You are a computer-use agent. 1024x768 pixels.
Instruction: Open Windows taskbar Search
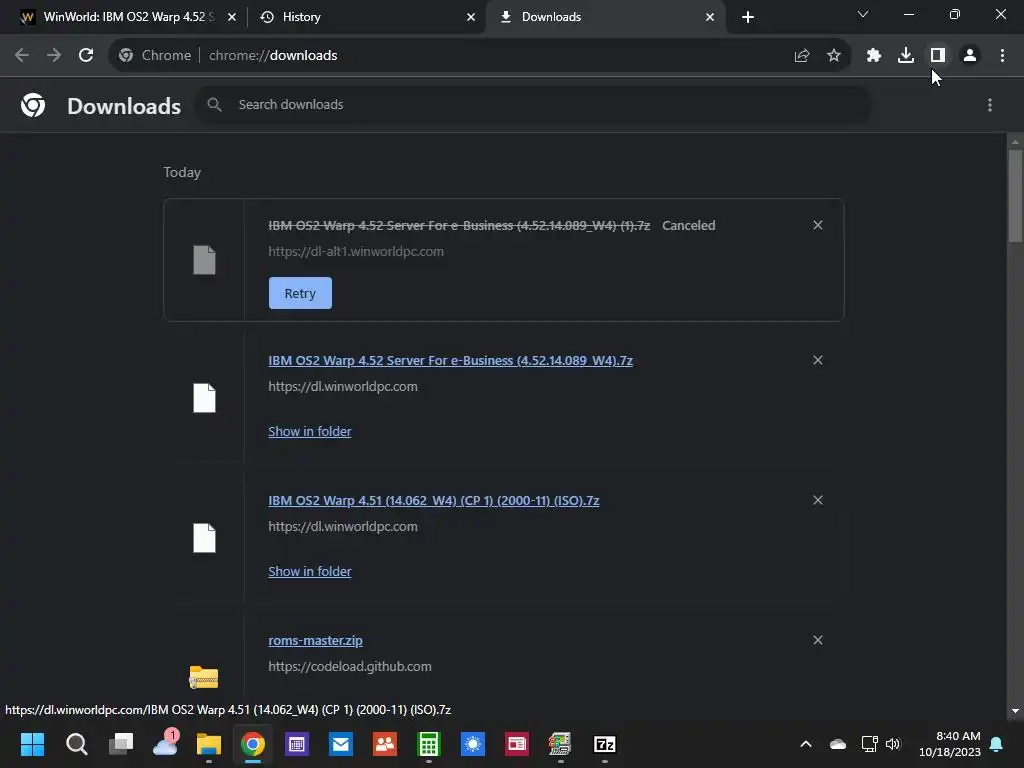click(76, 744)
